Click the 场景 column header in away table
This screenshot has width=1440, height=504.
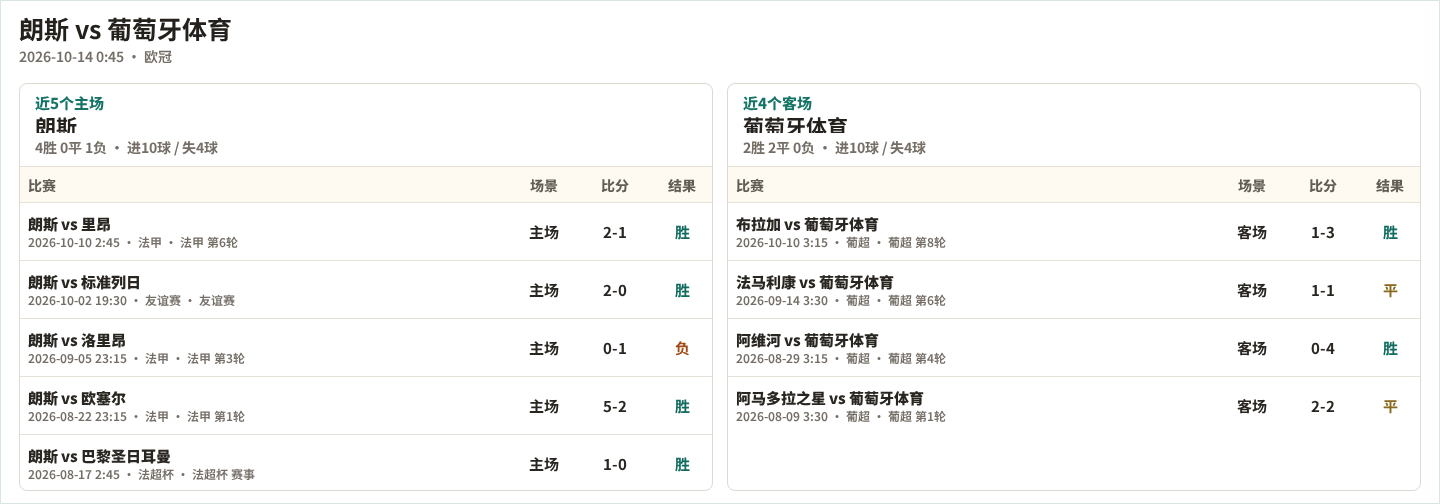click(1252, 185)
